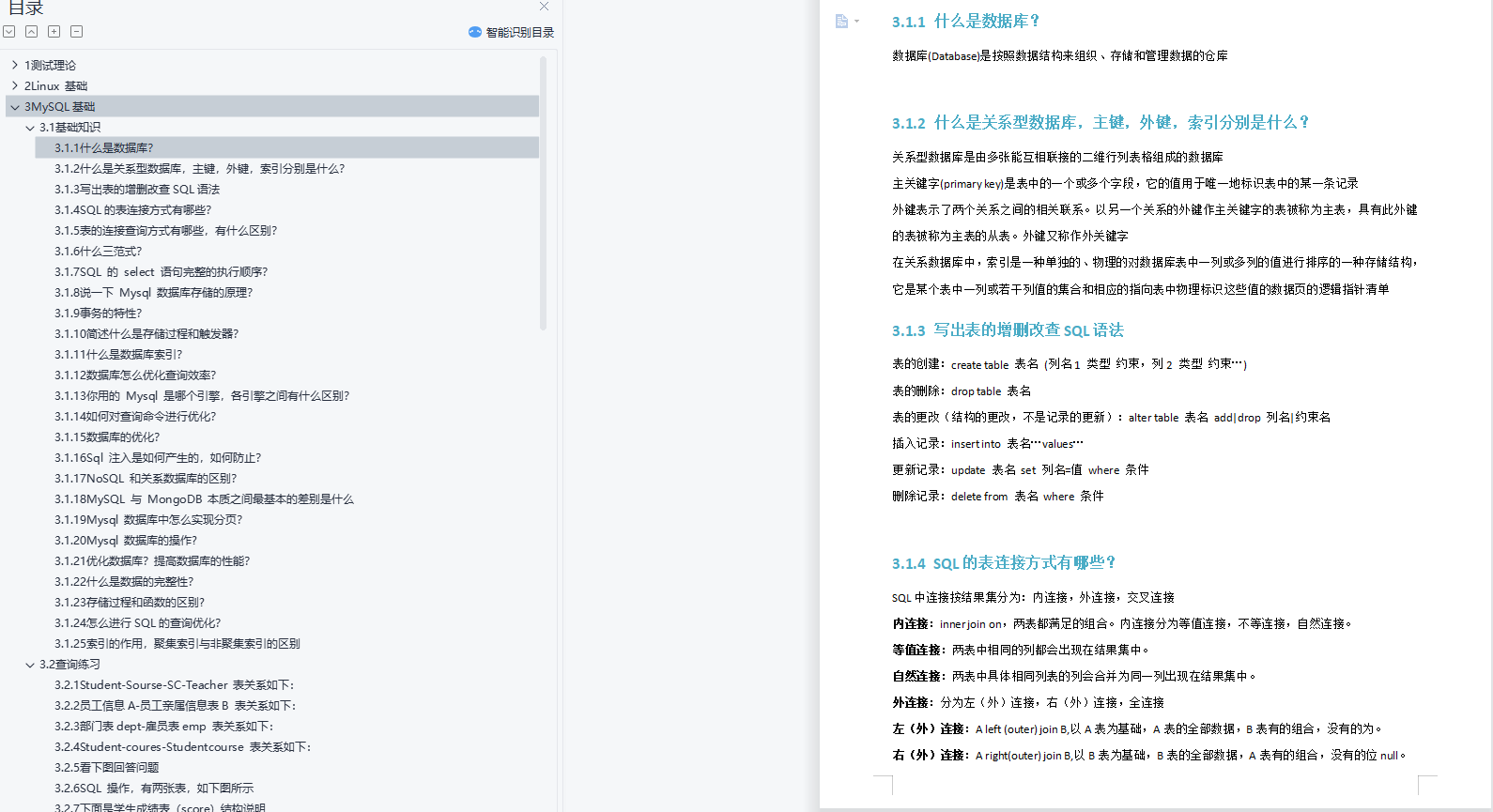Select 3.1.8说一下 Mysql 数据库存储的原理?
This screenshot has width=1493, height=812.
(153, 293)
